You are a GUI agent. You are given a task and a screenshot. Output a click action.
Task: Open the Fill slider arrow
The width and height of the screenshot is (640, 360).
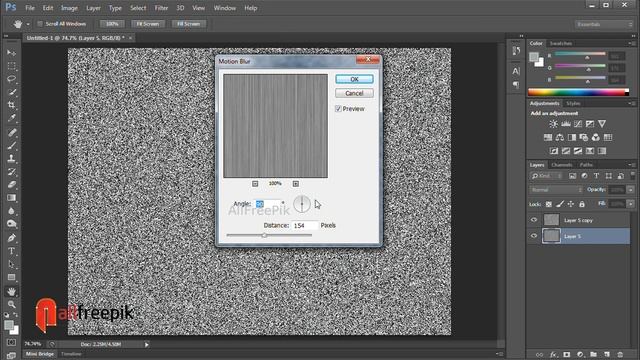coord(631,204)
